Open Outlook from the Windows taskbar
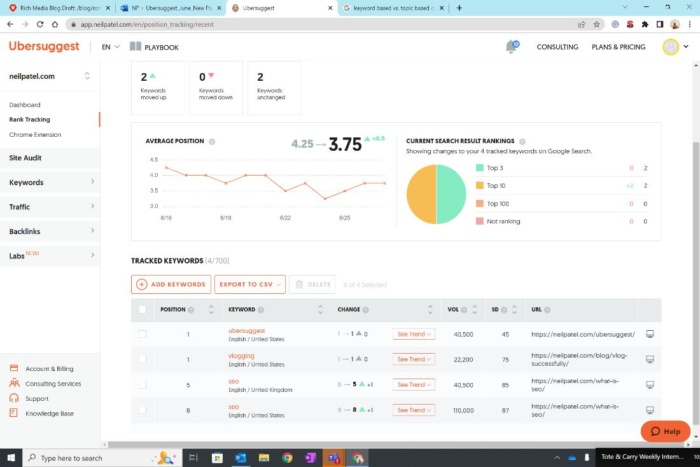 pyautogui.click(x=240, y=458)
